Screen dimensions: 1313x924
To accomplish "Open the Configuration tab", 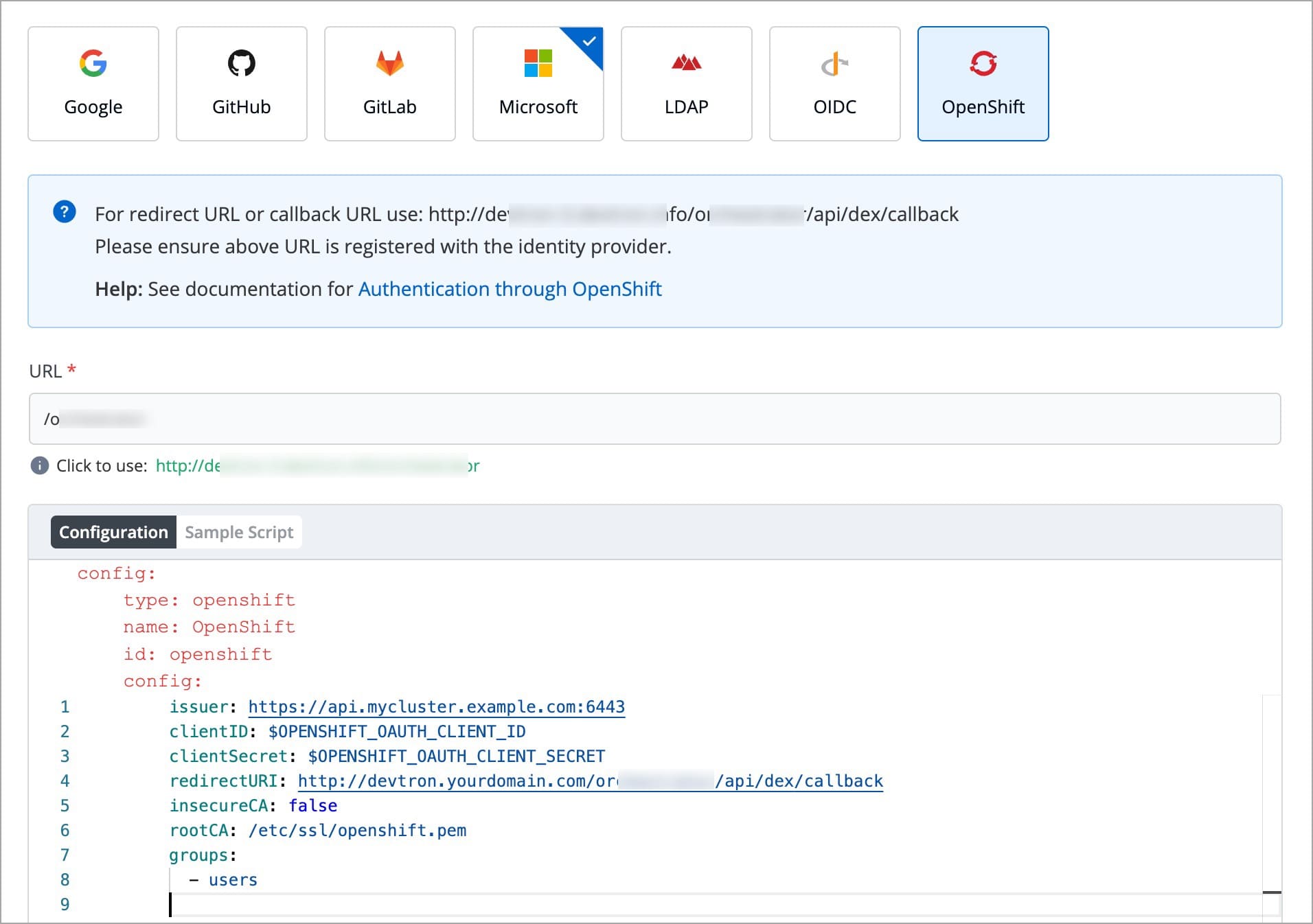I will pyautogui.click(x=113, y=533).
